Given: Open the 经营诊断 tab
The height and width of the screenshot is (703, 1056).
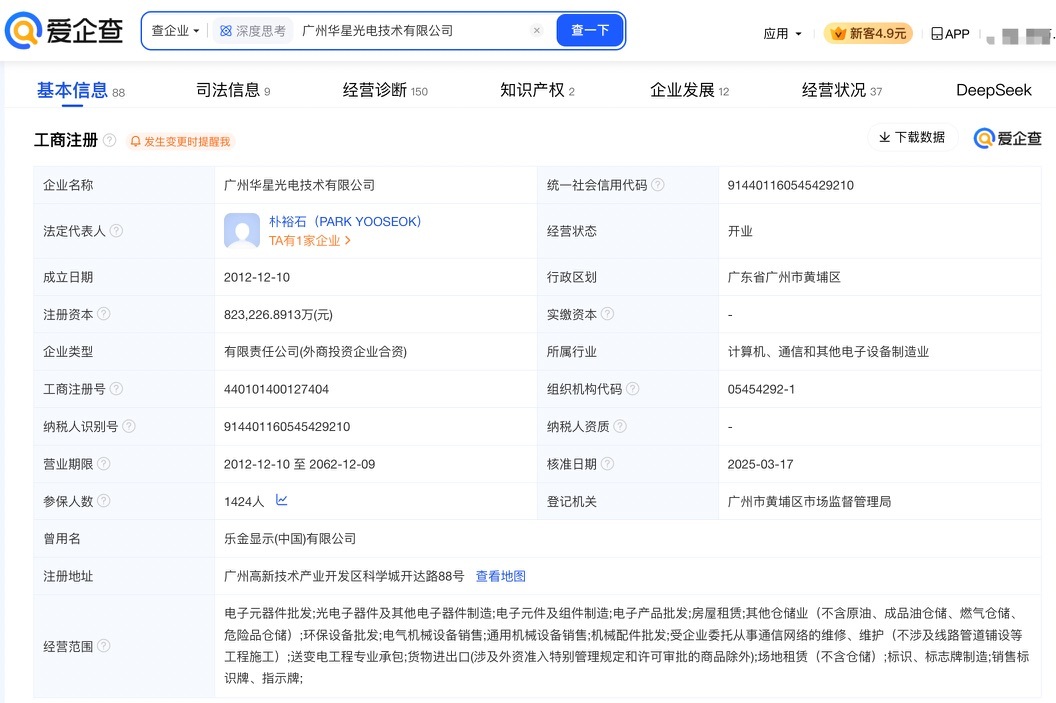Looking at the screenshot, I should [x=385, y=90].
